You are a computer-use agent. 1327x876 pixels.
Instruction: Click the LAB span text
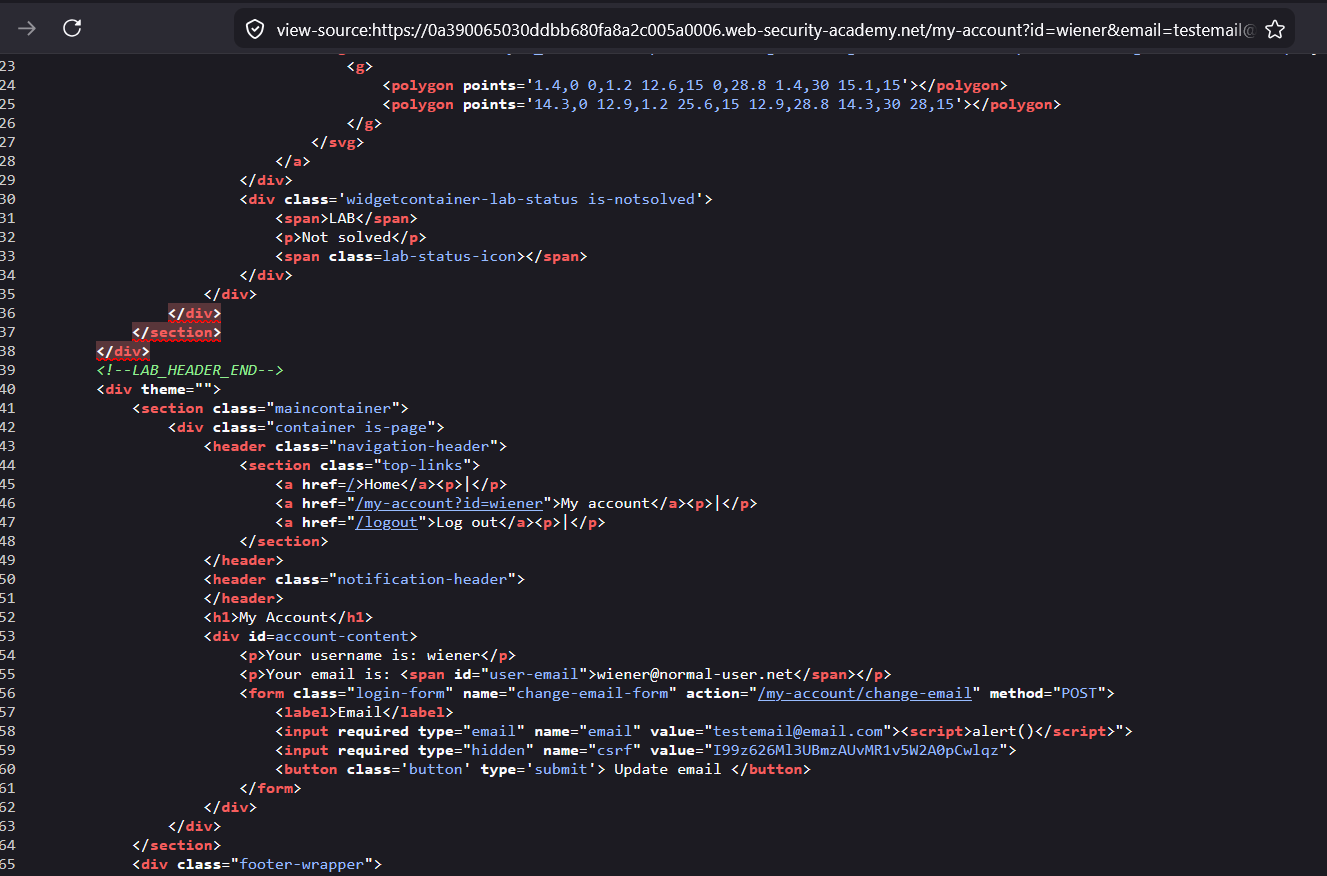[x=341, y=219]
